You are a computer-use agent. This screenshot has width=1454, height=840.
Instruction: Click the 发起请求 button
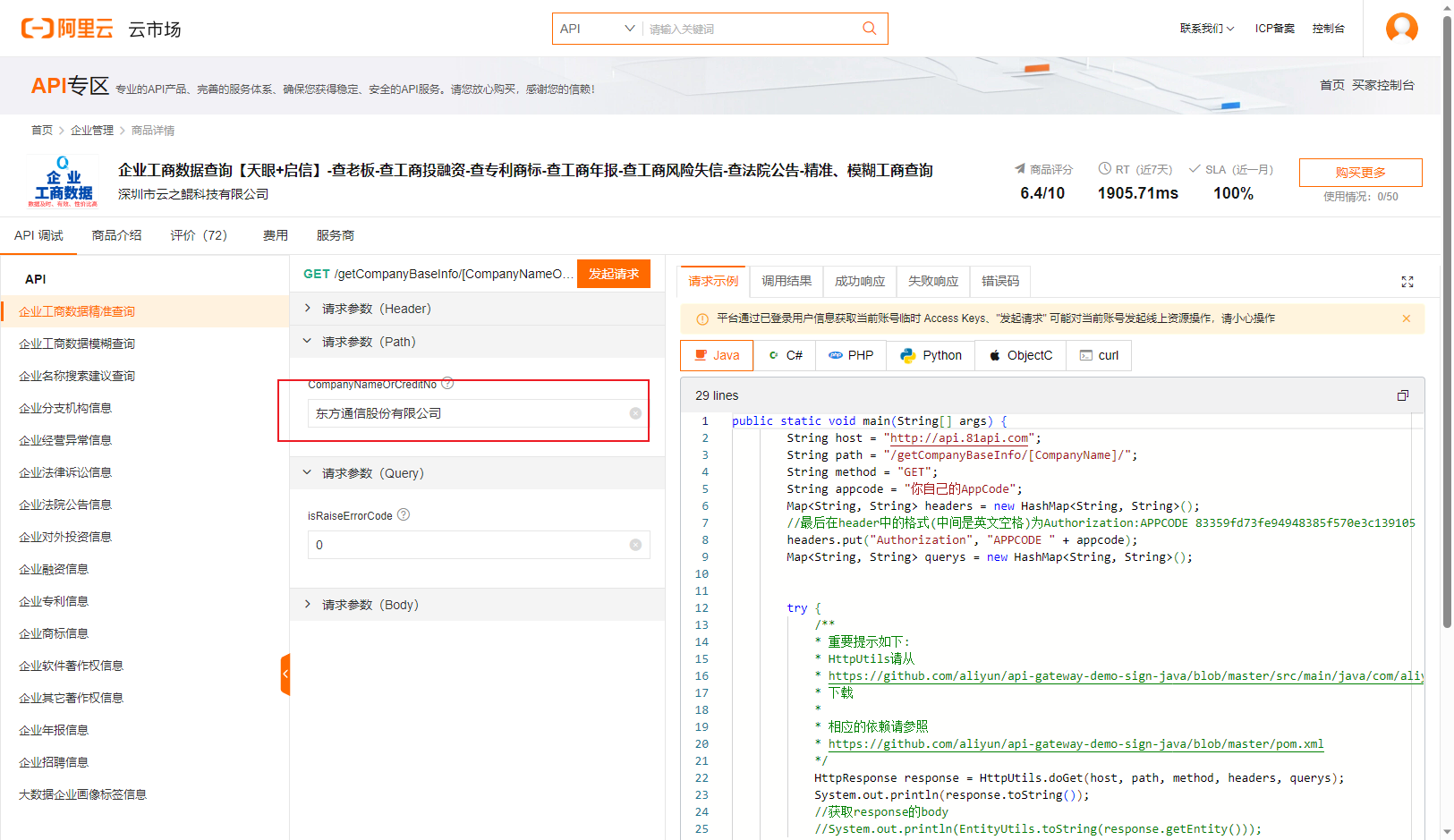coord(614,274)
